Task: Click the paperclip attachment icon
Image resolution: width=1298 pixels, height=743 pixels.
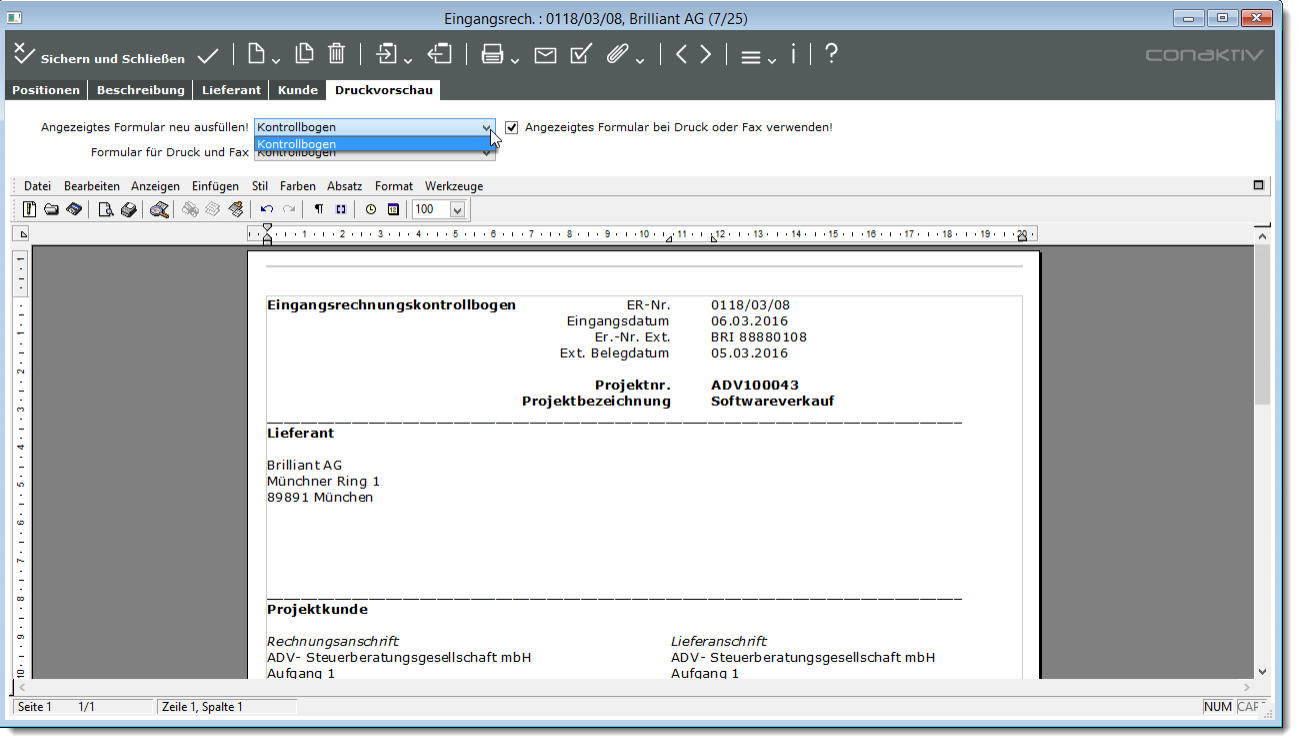Action: pyautogui.click(x=617, y=55)
